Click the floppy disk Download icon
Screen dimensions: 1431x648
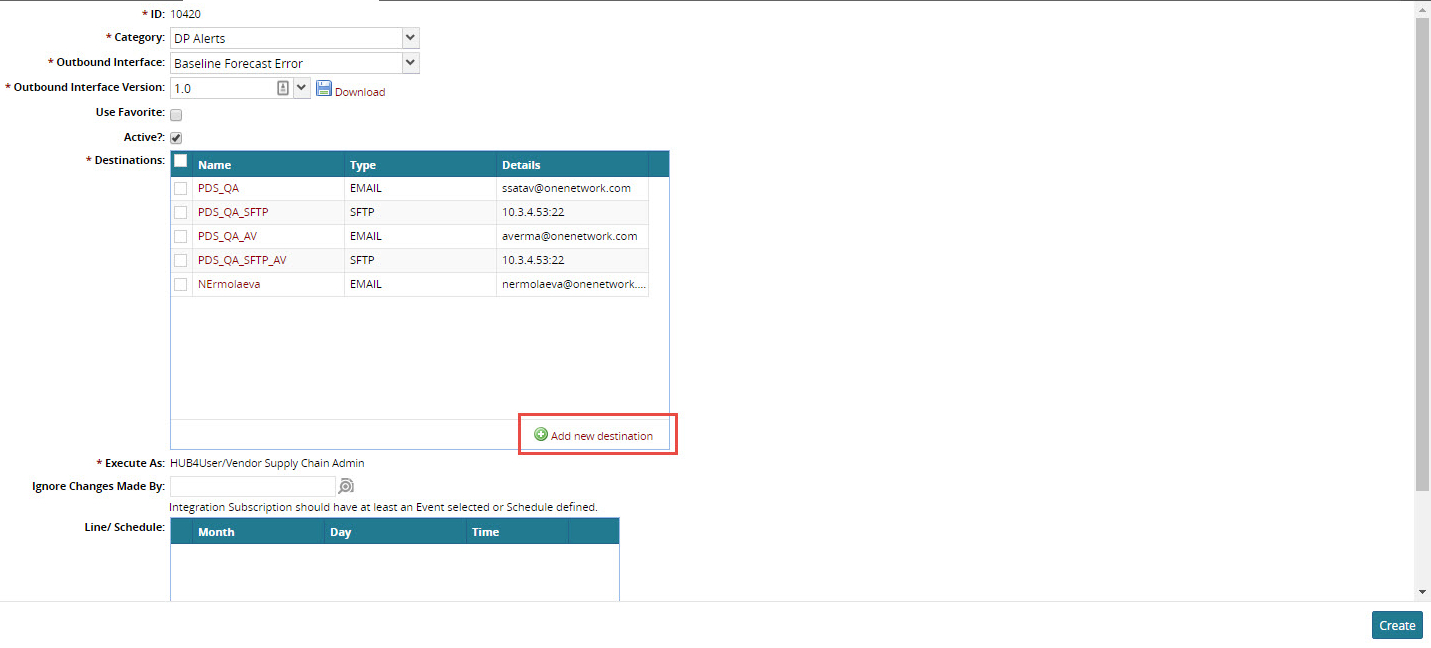(324, 88)
